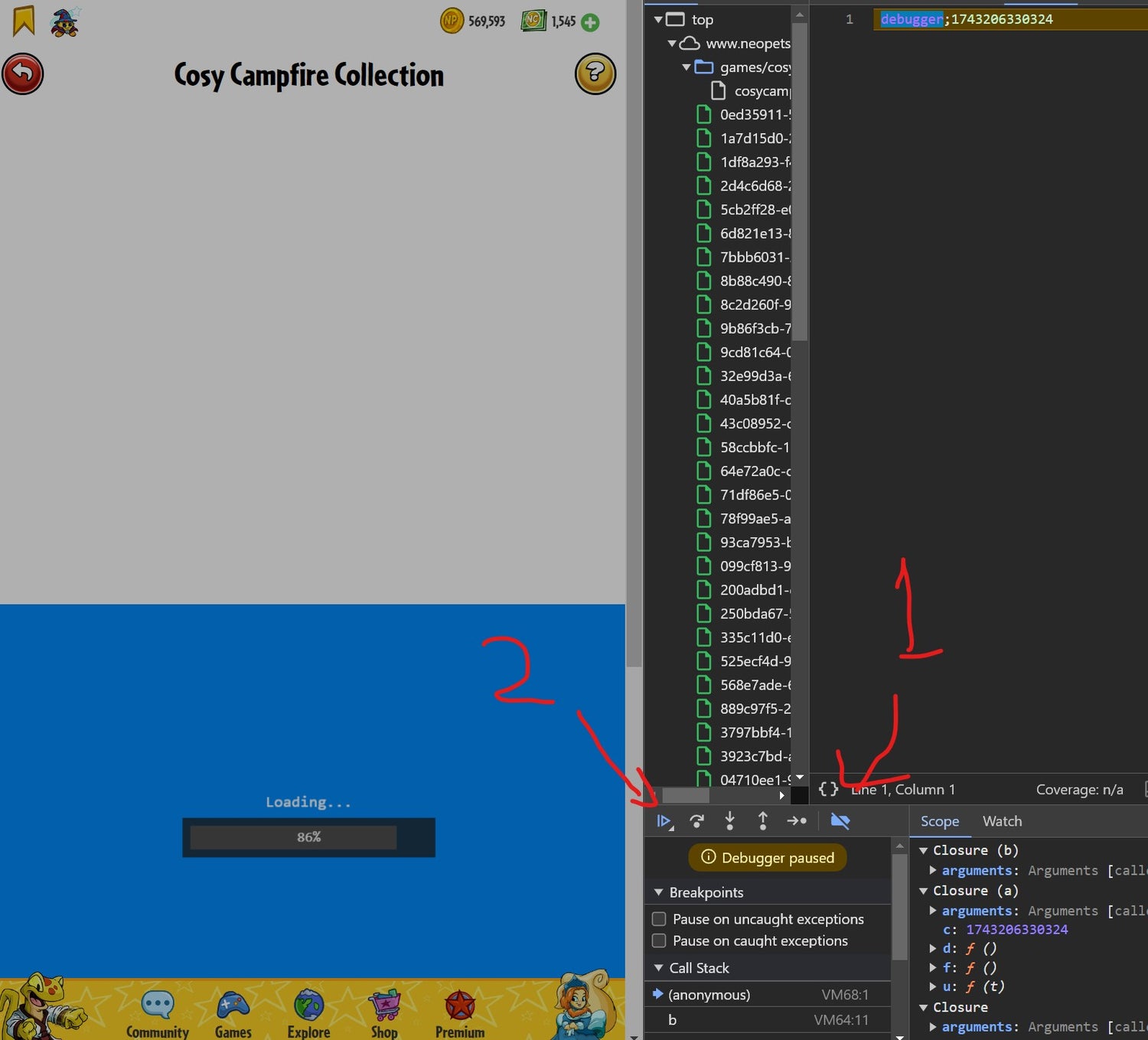
Task: Click the pretty print curly braces icon
Action: (828, 789)
